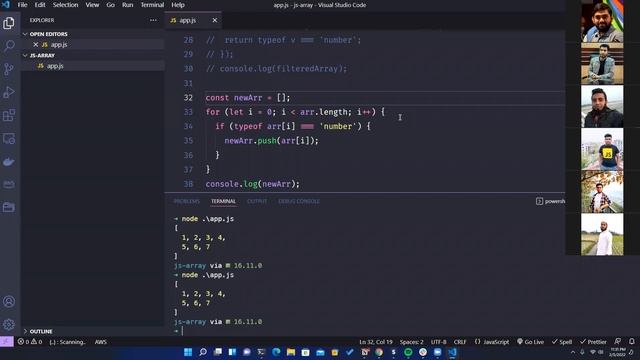
Task: Open the Run menu
Action: coord(128,5)
